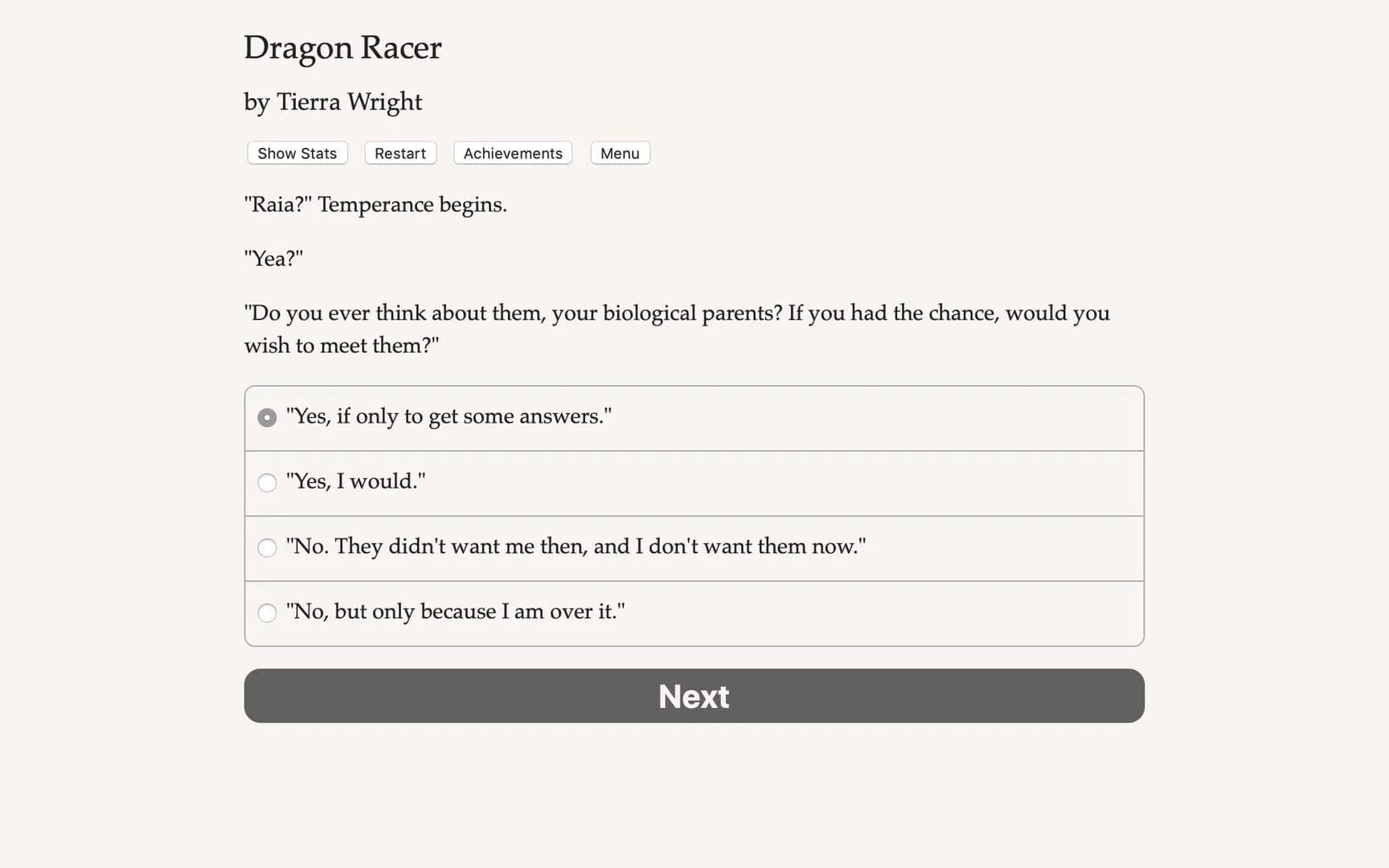Click the dialogue line starting with "Raia?"
This screenshot has width=1389, height=868.
(x=375, y=205)
